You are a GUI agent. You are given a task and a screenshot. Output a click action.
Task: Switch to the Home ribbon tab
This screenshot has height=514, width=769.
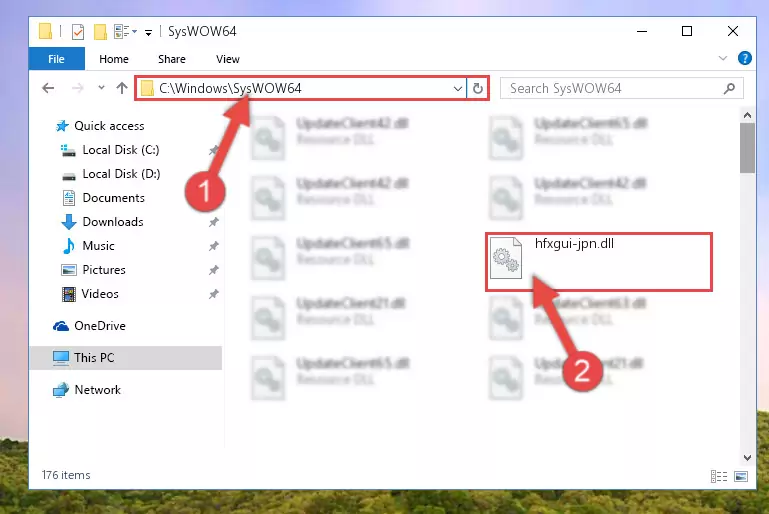click(114, 59)
